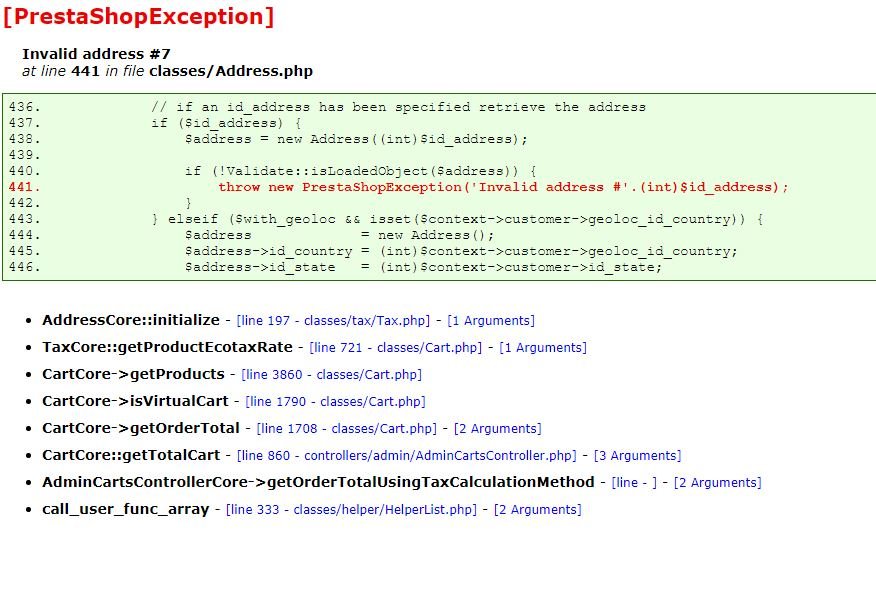Screen dimensions: 876x592
Task: Click the call_user_func_array trace entry
Action: point(126,509)
